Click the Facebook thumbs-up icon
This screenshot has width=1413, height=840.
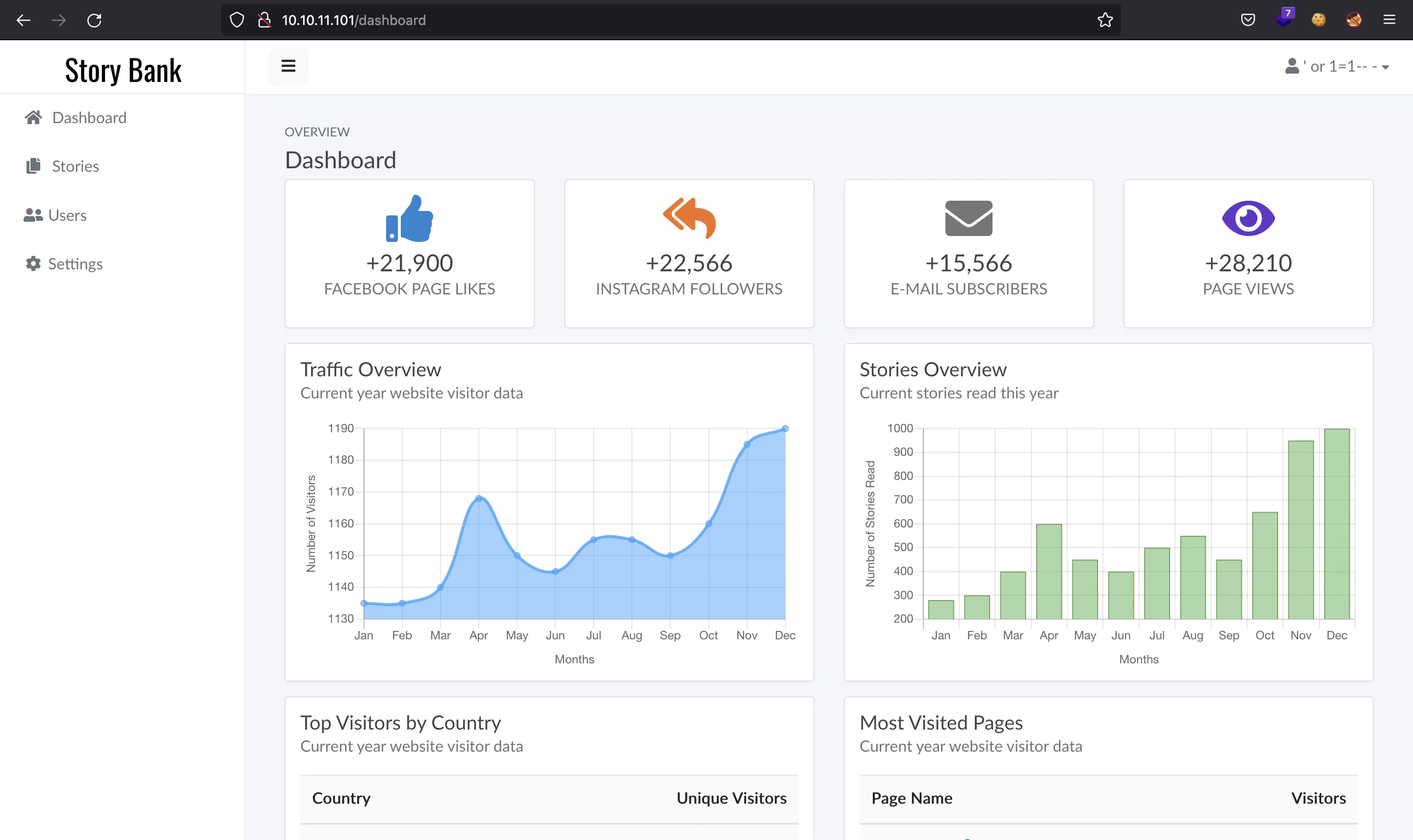410,218
